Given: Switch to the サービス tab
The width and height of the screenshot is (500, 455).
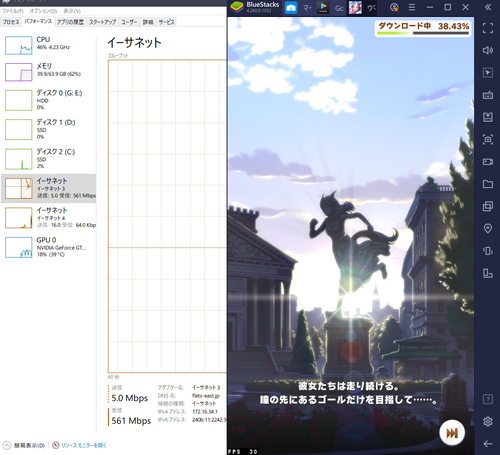Looking at the screenshot, I should point(166,22).
